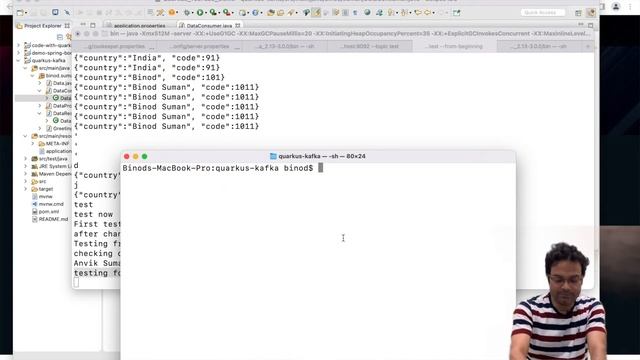Click the Open Task folder toolbar icon
The height and width of the screenshot is (360, 640).
coord(280,13)
